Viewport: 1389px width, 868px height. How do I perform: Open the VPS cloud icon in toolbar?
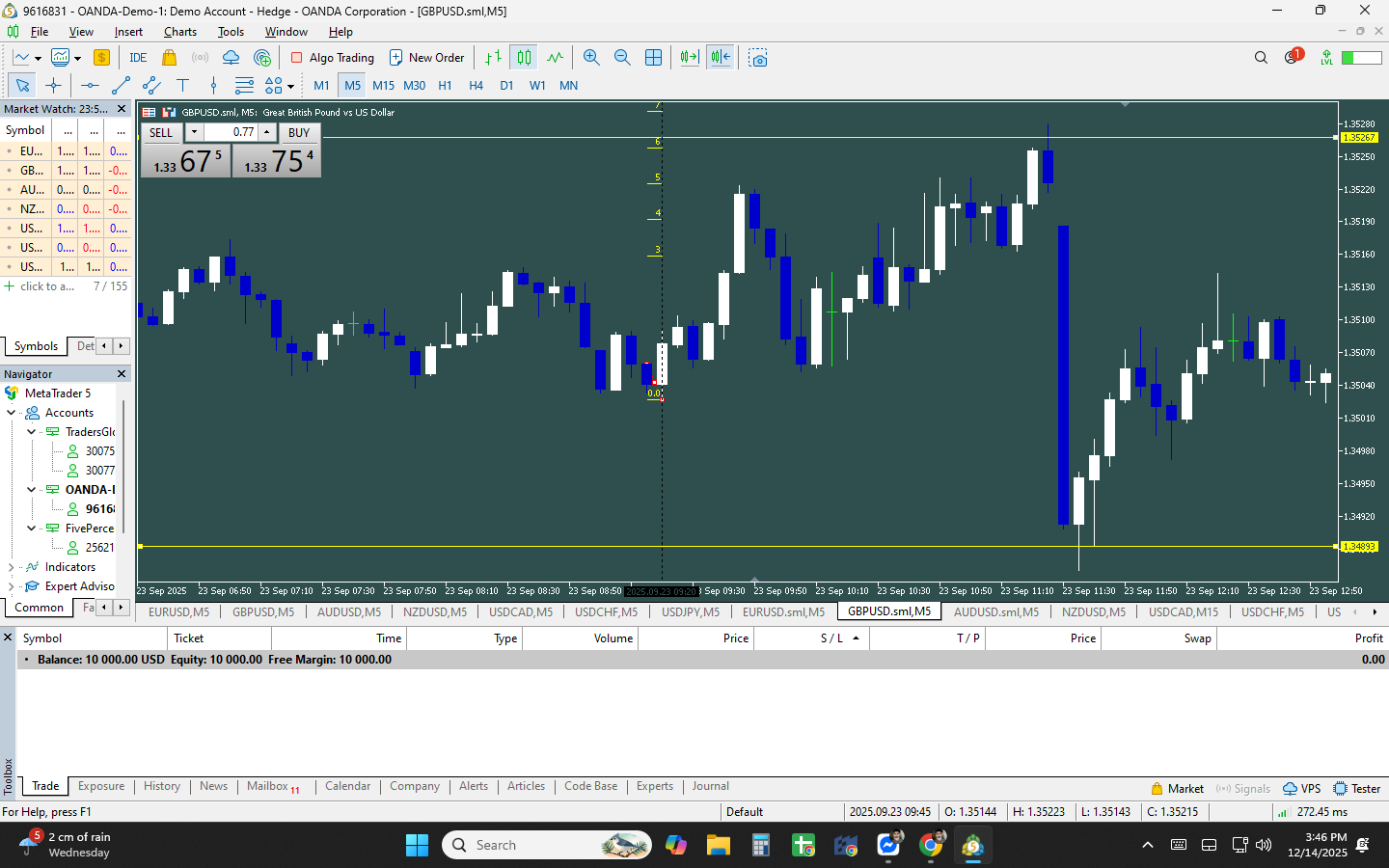231,58
